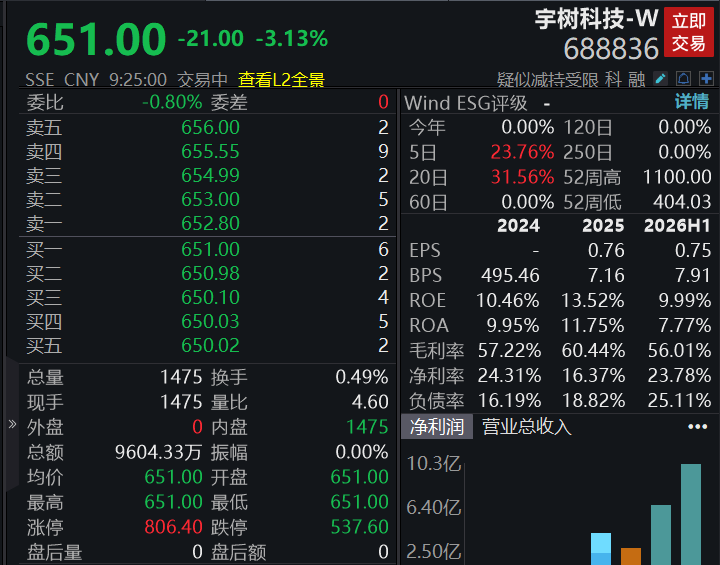Switch to the 营业总收入 tab

526,427
